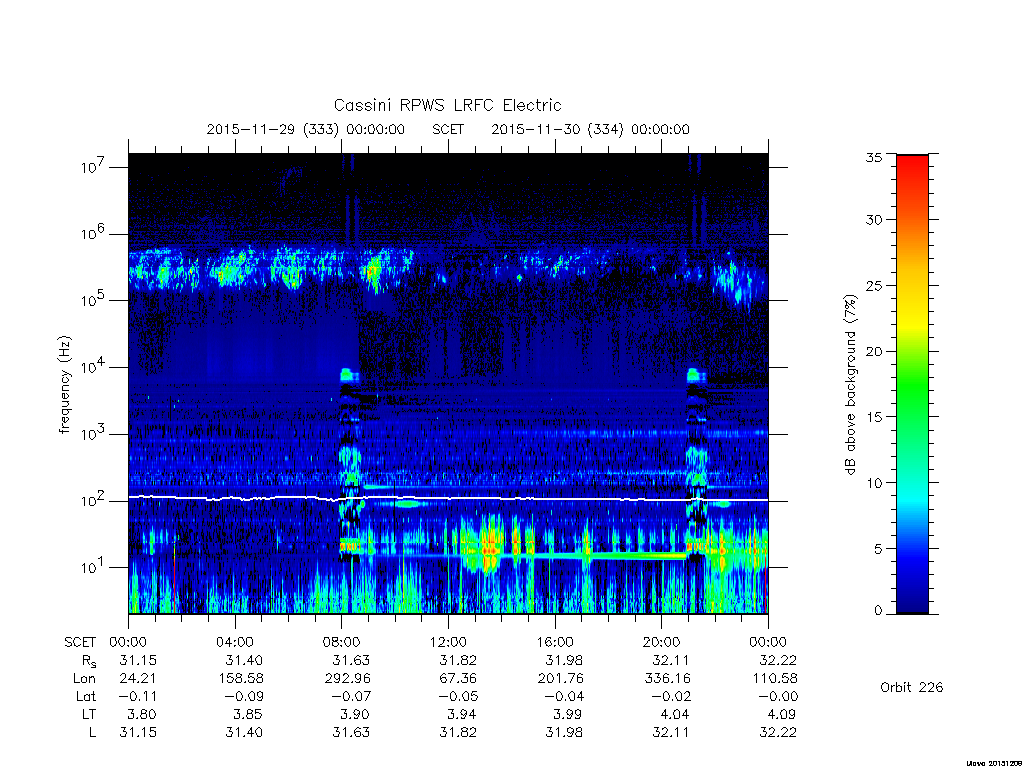This screenshot has width=1024, height=768.
Task: Click the L value 32.22
Action: [778, 733]
